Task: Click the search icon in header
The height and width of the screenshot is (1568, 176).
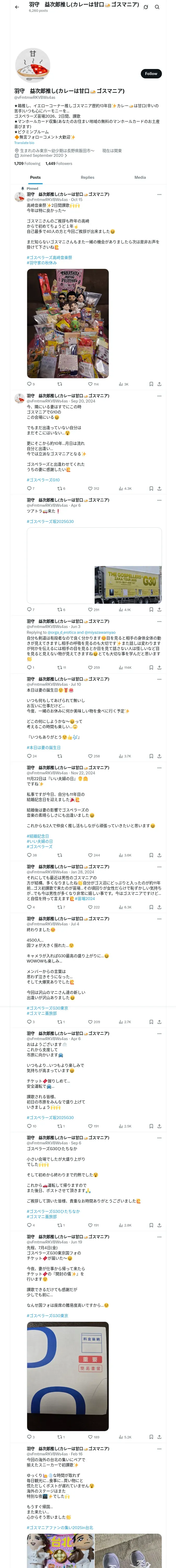Action: [x=157, y=7]
